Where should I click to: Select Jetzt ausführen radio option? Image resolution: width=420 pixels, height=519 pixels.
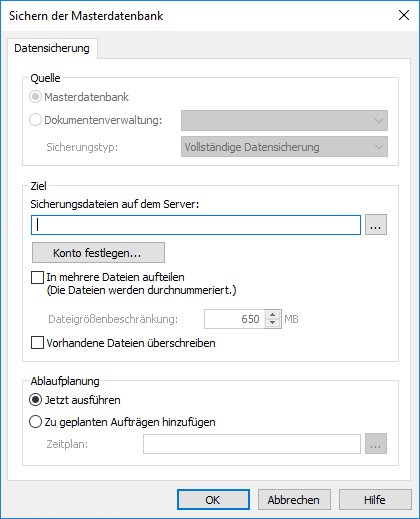tap(35, 400)
